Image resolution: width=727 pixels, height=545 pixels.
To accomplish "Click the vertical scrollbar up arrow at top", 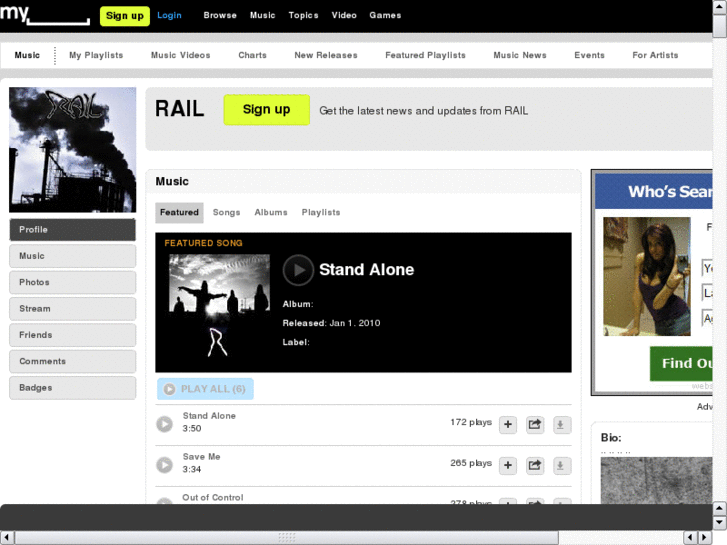I will click(x=720, y=5).
